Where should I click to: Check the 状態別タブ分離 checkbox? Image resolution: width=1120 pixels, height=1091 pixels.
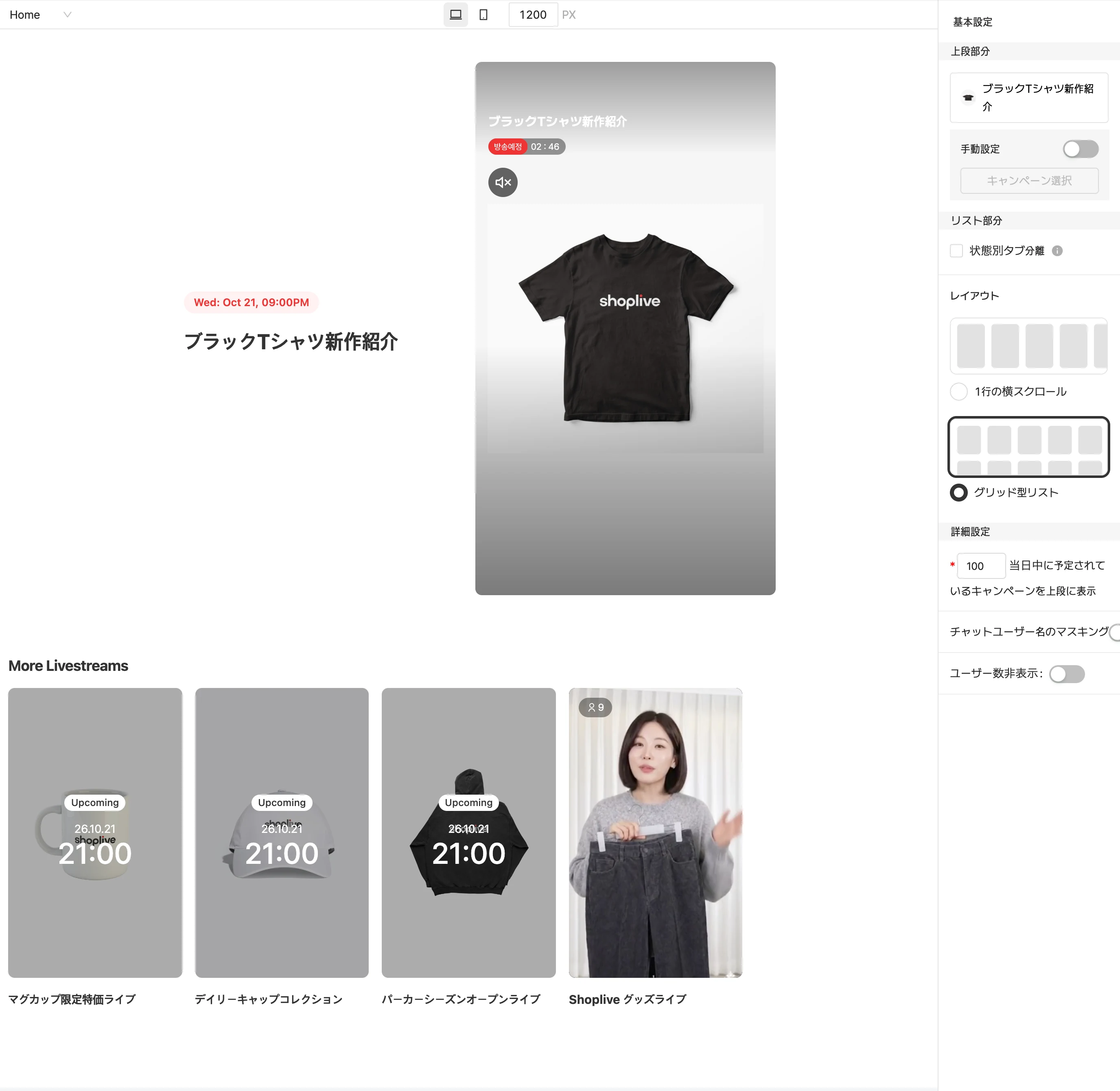tap(956, 250)
